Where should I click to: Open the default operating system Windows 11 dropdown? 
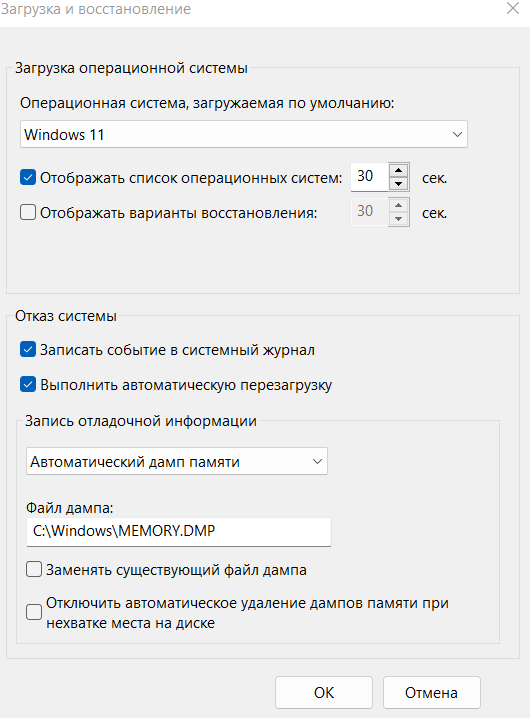pyautogui.click(x=244, y=134)
